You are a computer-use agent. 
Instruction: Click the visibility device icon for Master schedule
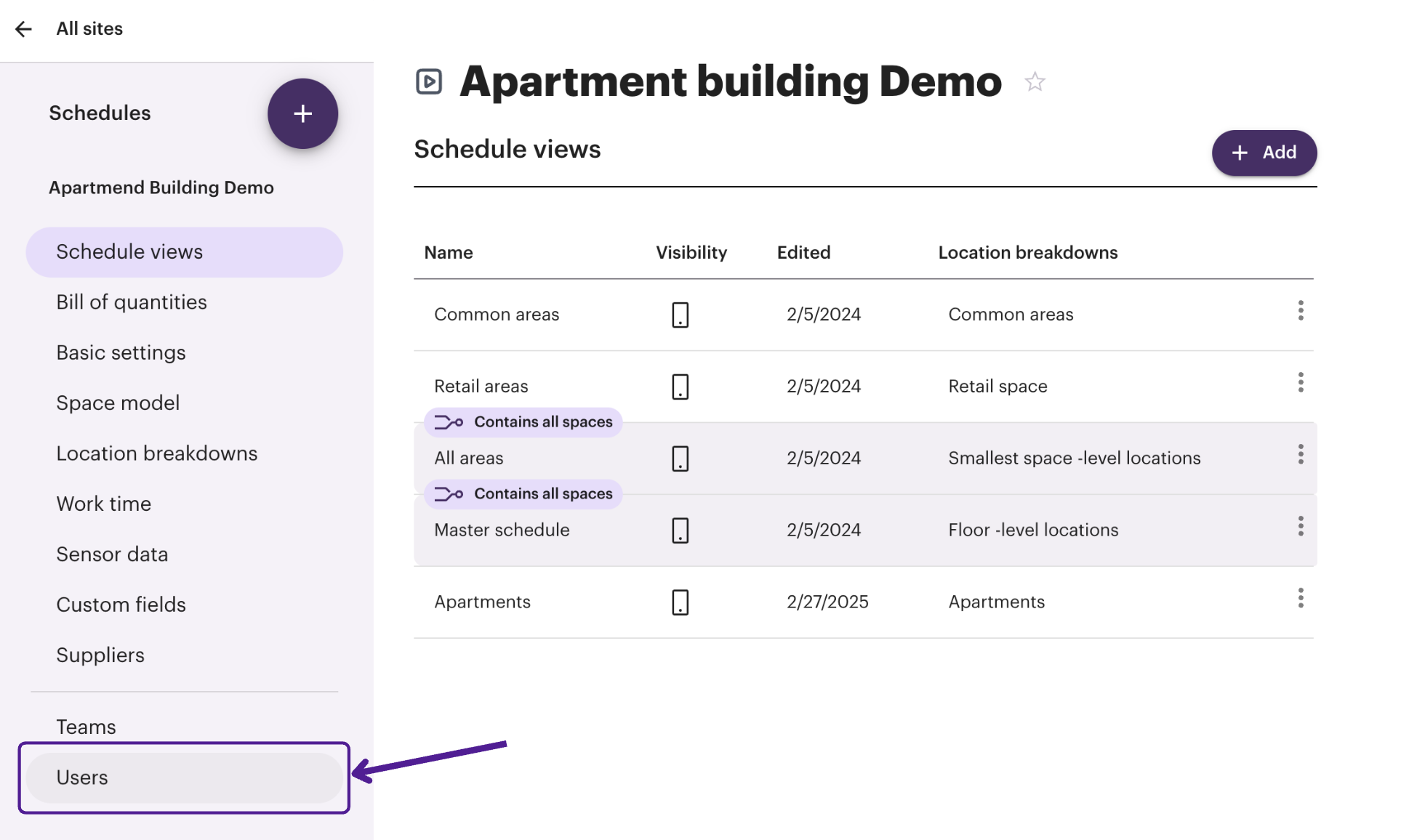pos(681,530)
